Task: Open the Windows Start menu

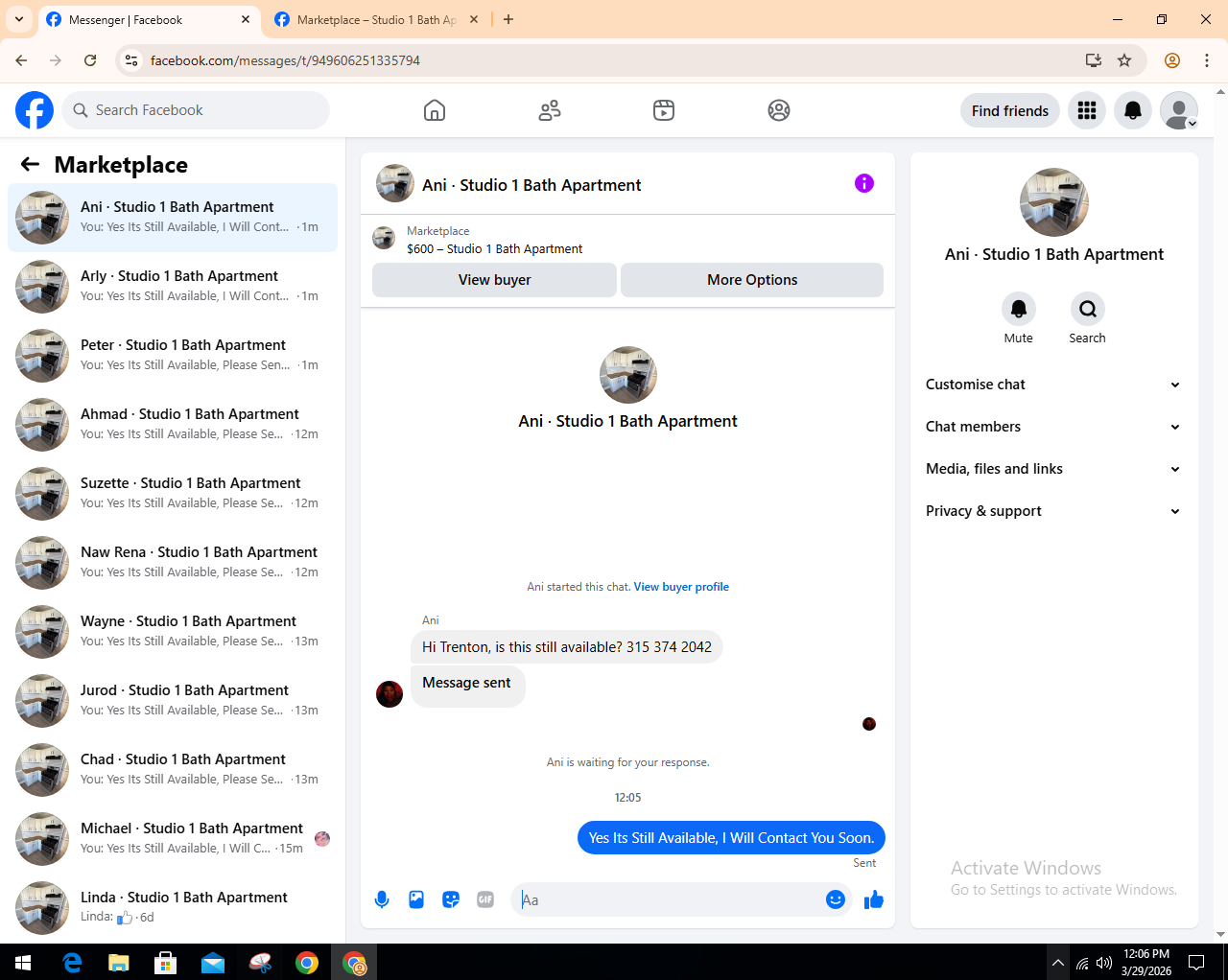Action: pos(23,962)
